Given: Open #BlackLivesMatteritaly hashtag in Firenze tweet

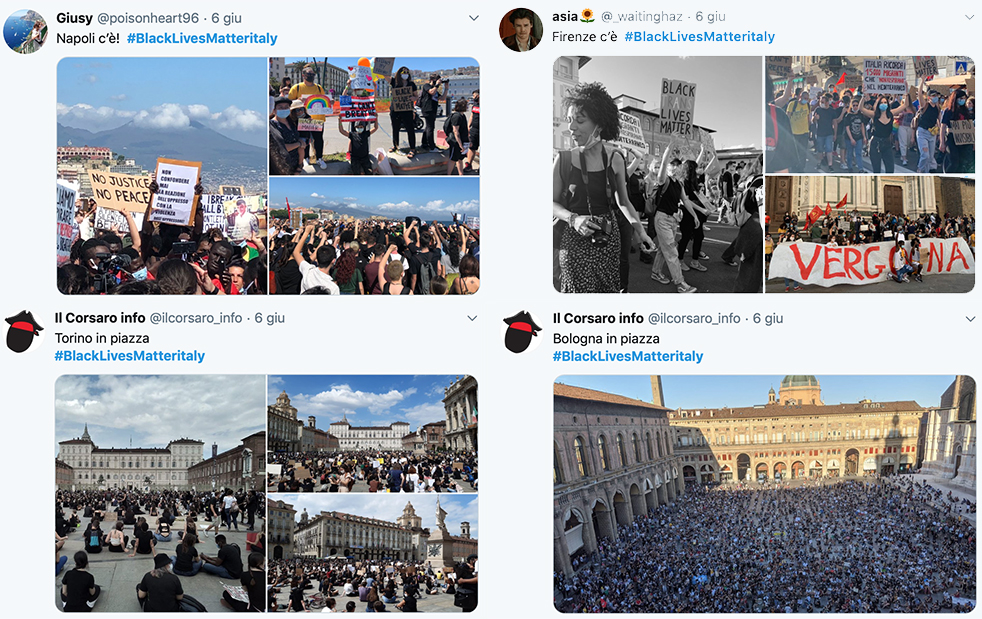Looking at the screenshot, I should [700, 37].
